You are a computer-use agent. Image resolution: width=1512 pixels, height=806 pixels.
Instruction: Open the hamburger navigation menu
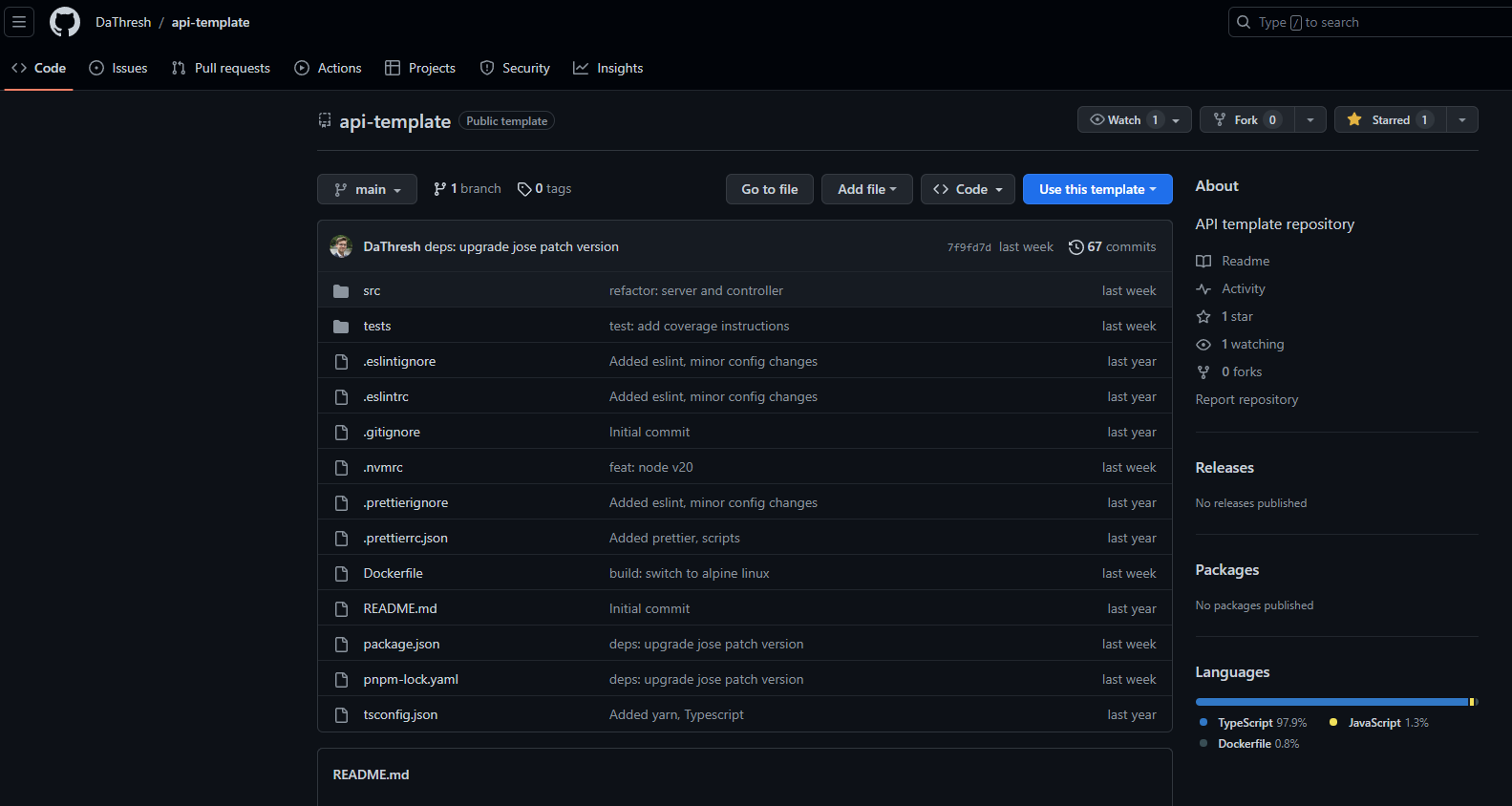pos(19,22)
